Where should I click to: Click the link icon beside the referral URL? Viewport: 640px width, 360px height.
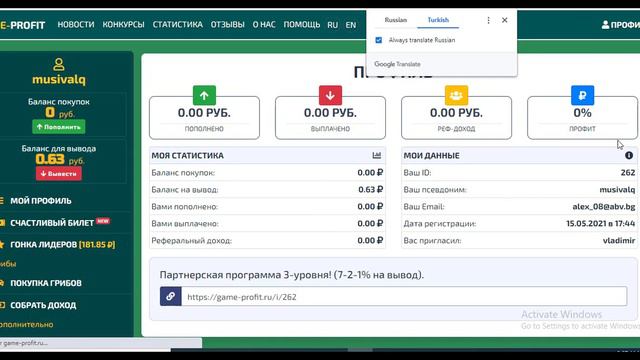[x=171, y=296]
